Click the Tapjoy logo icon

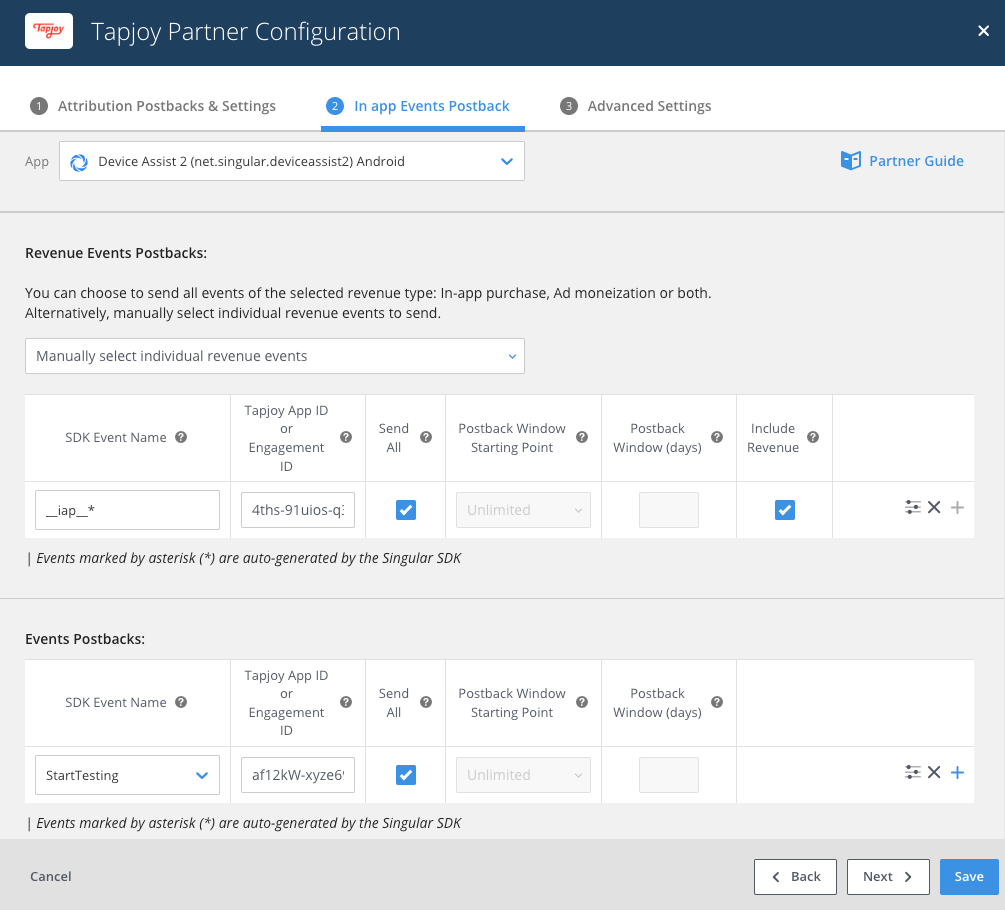coord(49,31)
